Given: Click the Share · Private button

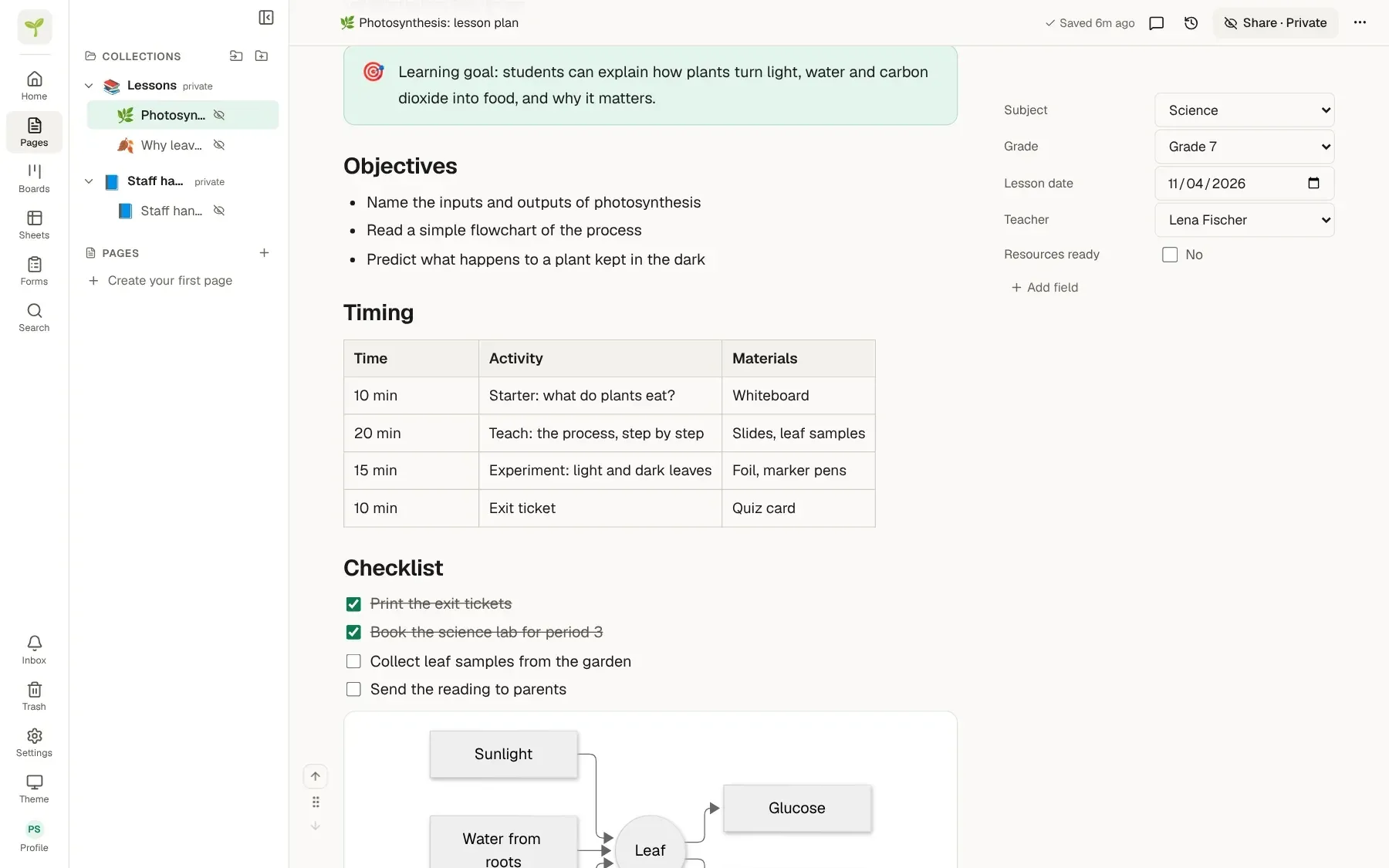Looking at the screenshot, I should pyautogui.click(x=1276, y=23).
